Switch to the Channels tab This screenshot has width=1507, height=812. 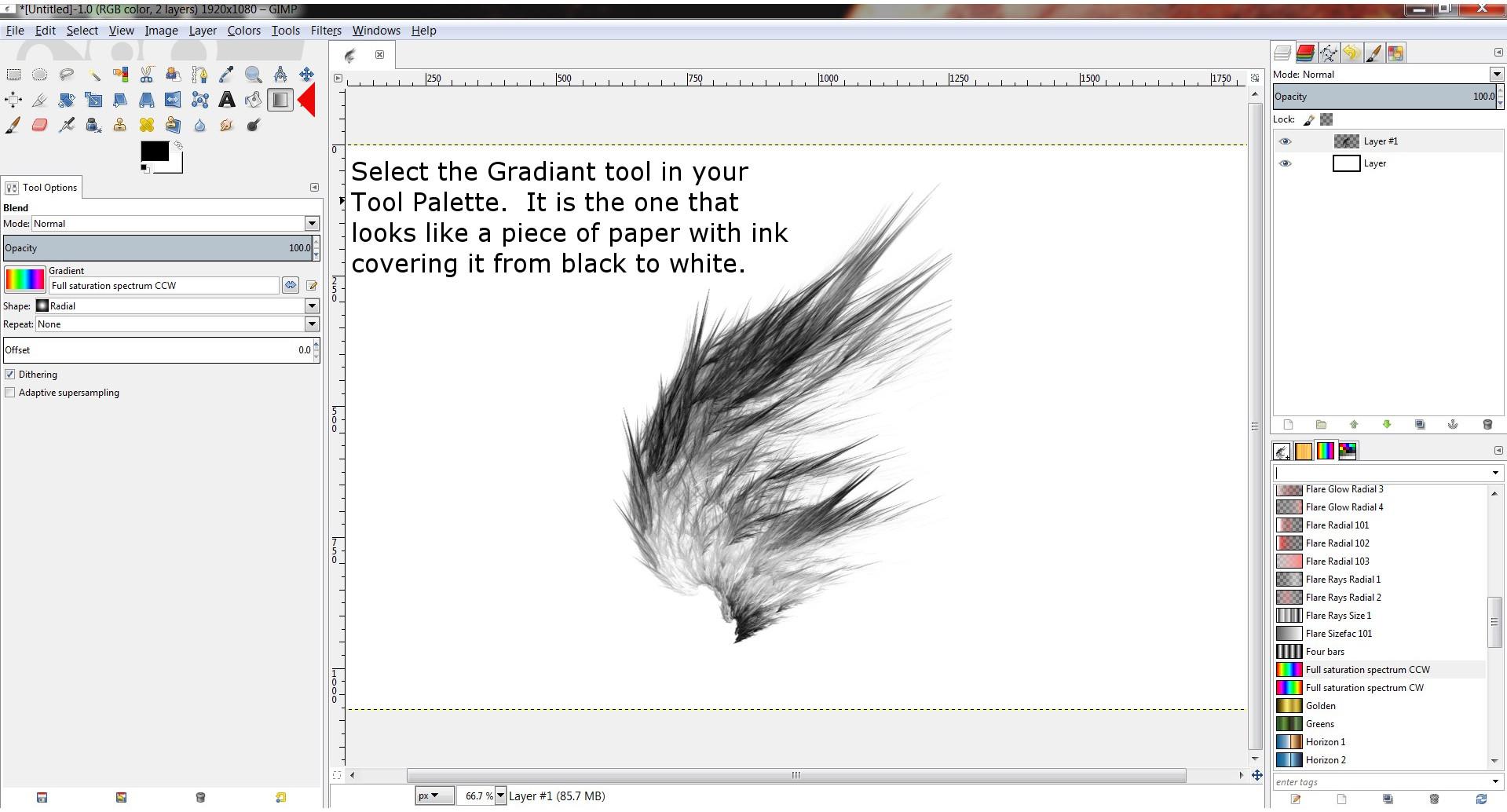coord(1305,53)
